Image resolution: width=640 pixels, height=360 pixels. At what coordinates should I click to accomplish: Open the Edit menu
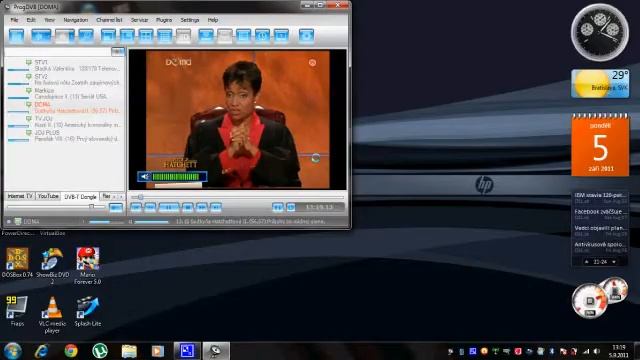pos(31,20)
